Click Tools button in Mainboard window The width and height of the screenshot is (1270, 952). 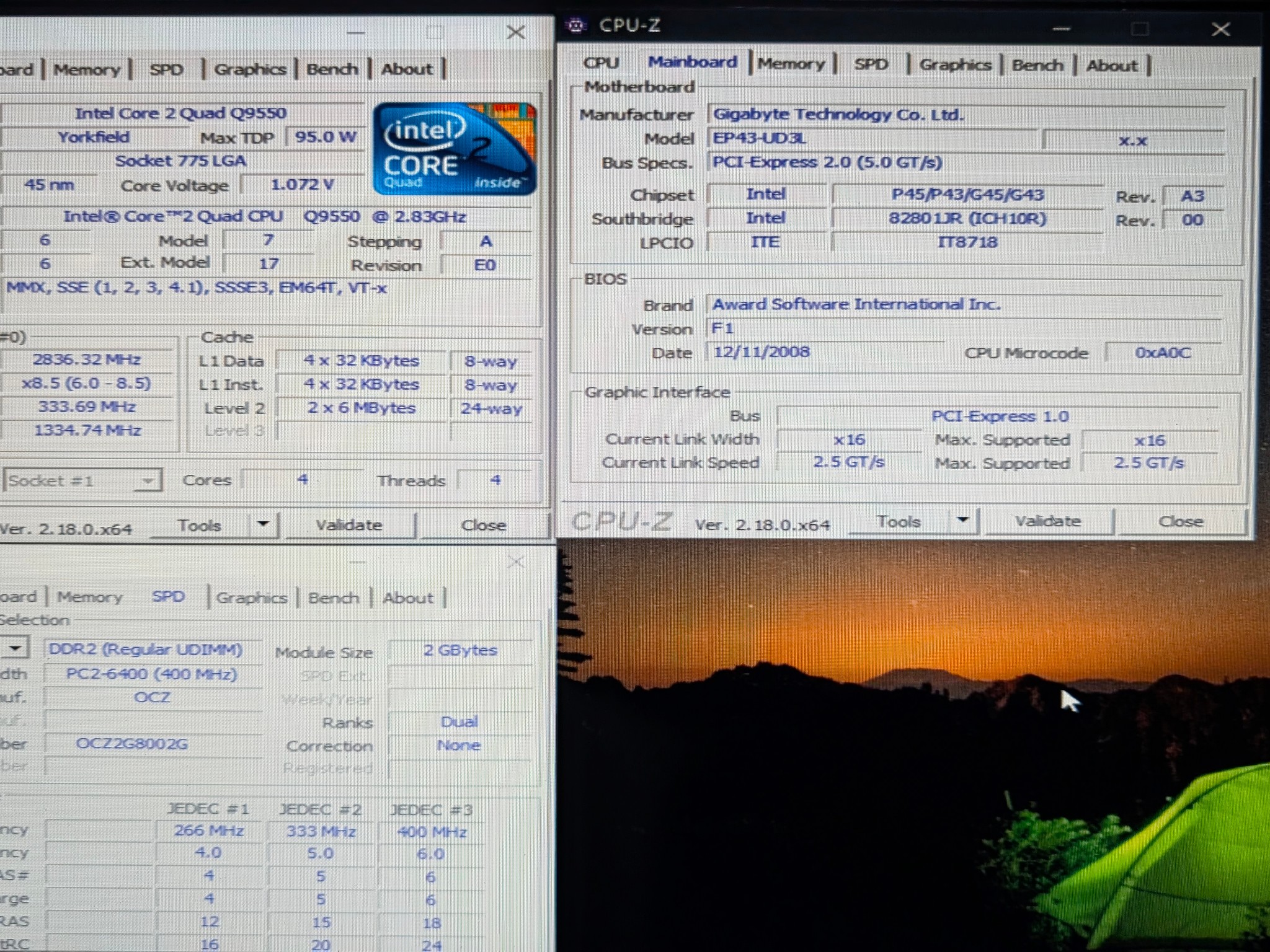pyautogui.click(x=899, y=522)
